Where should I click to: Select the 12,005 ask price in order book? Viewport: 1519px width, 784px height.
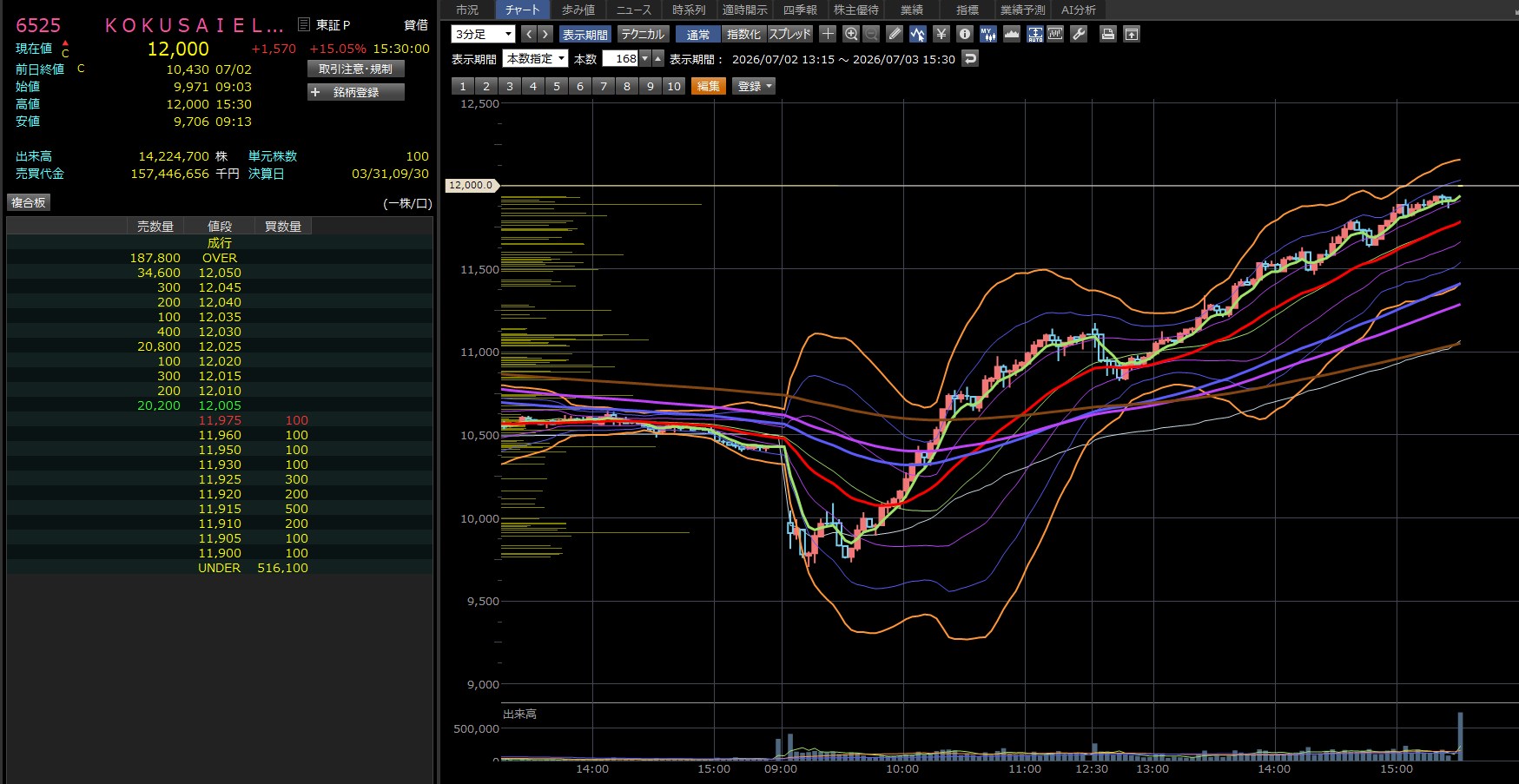(x=220, y=405)
